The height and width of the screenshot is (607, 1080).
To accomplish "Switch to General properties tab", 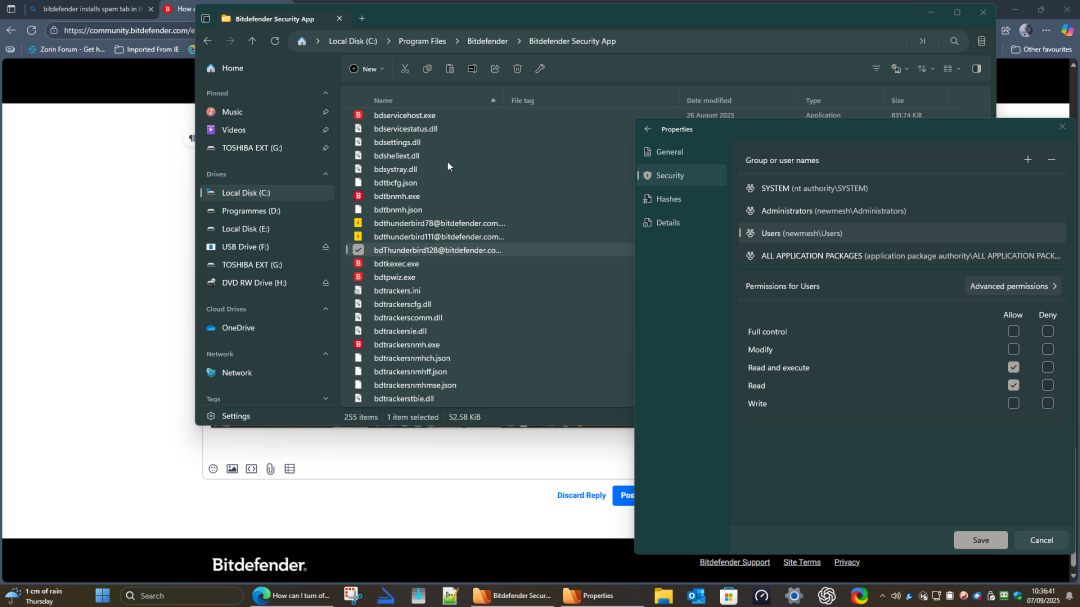I will [x=681, y=152].
